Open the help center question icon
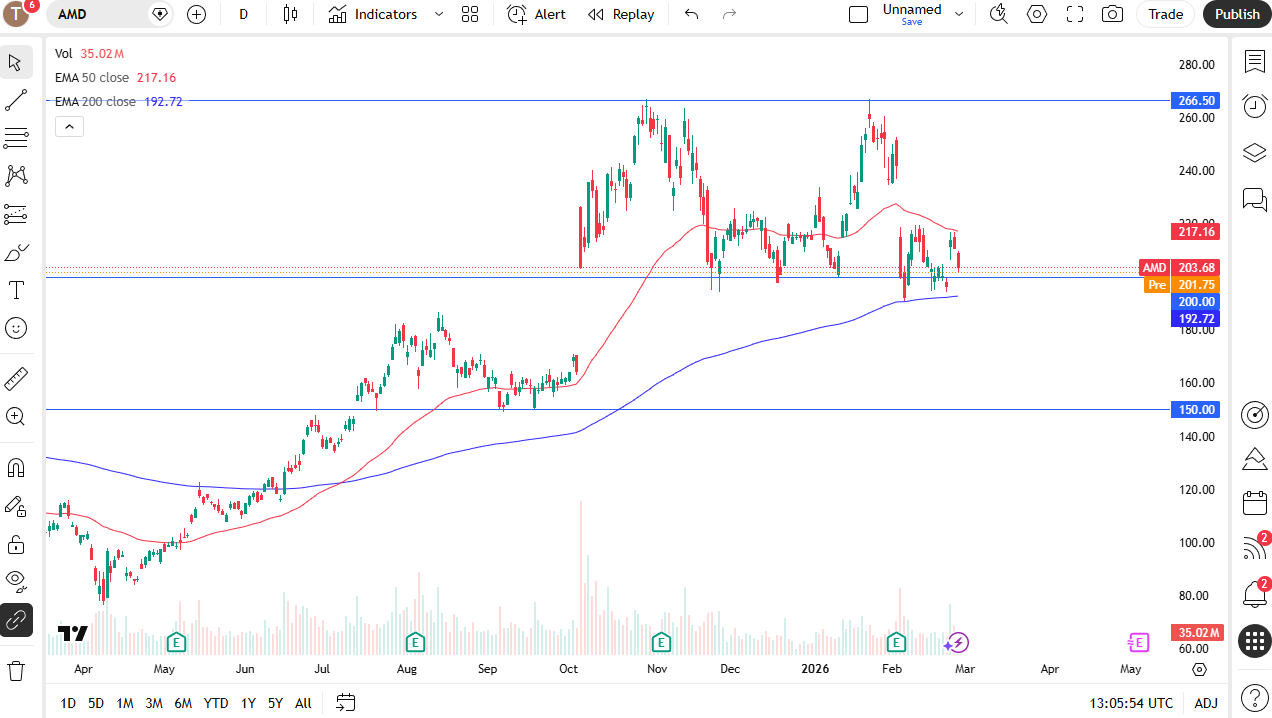 [1254, 696]
